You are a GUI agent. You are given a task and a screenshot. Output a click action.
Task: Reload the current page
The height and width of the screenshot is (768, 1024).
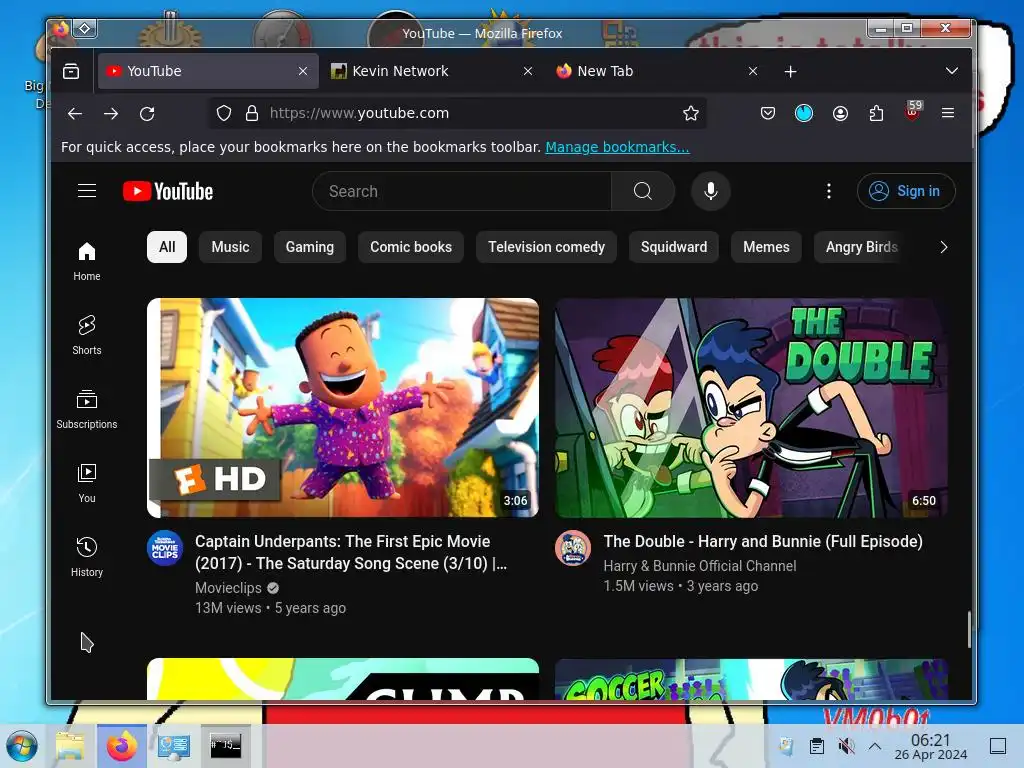[147, 114]
